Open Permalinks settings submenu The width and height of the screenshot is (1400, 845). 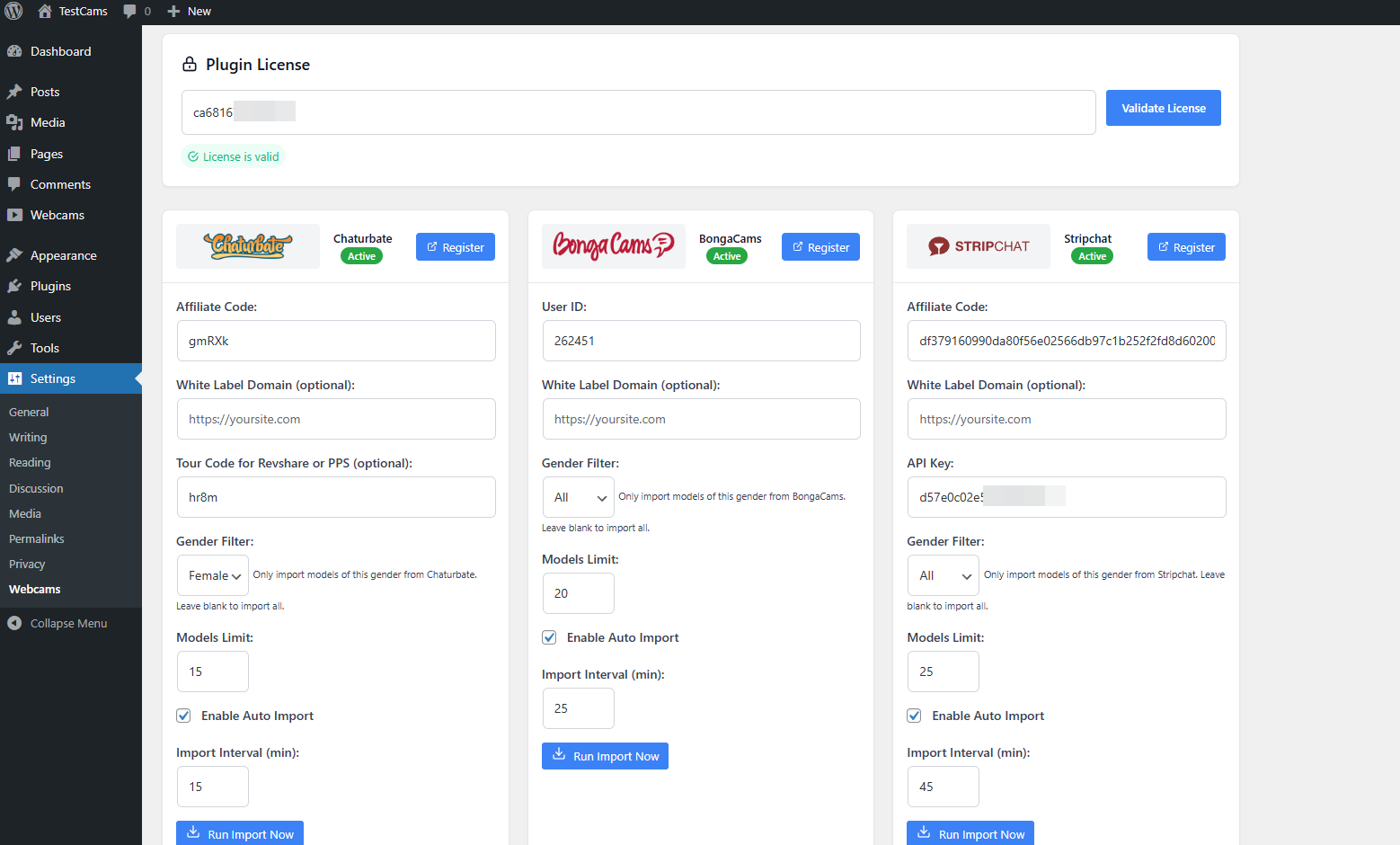click(37, 538)
